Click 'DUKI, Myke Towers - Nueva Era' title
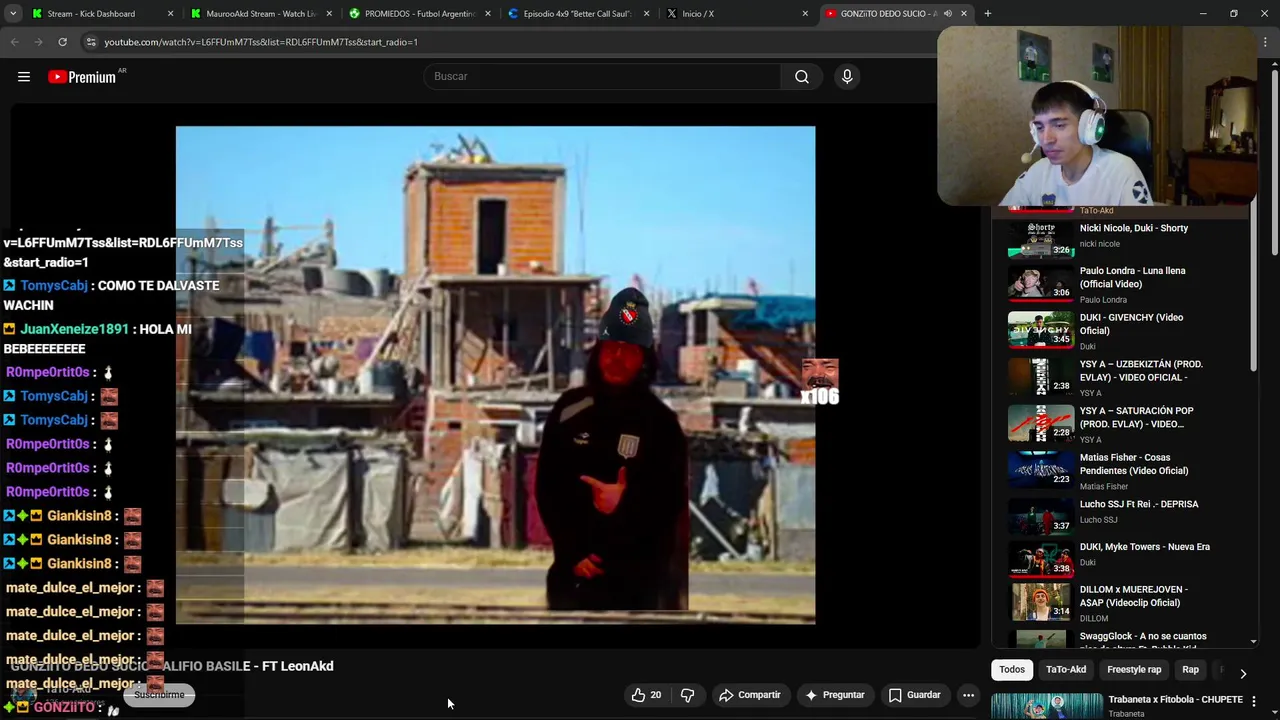The width and height of the screenshot is (1280, 720). tap(1144, 547)
